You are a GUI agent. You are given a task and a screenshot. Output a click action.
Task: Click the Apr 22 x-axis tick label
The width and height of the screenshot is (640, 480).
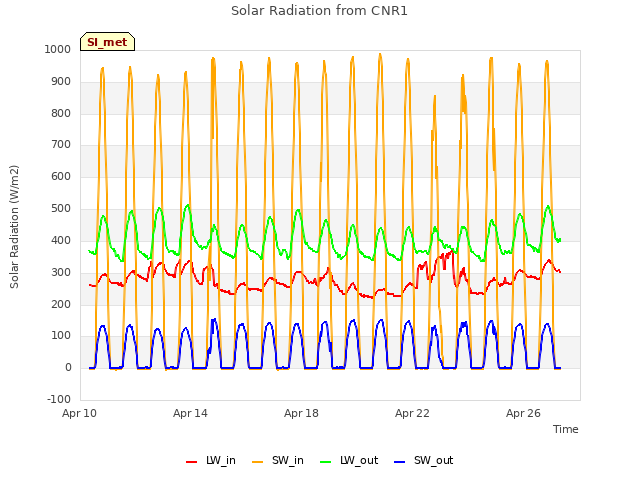(x=412, y=413)
